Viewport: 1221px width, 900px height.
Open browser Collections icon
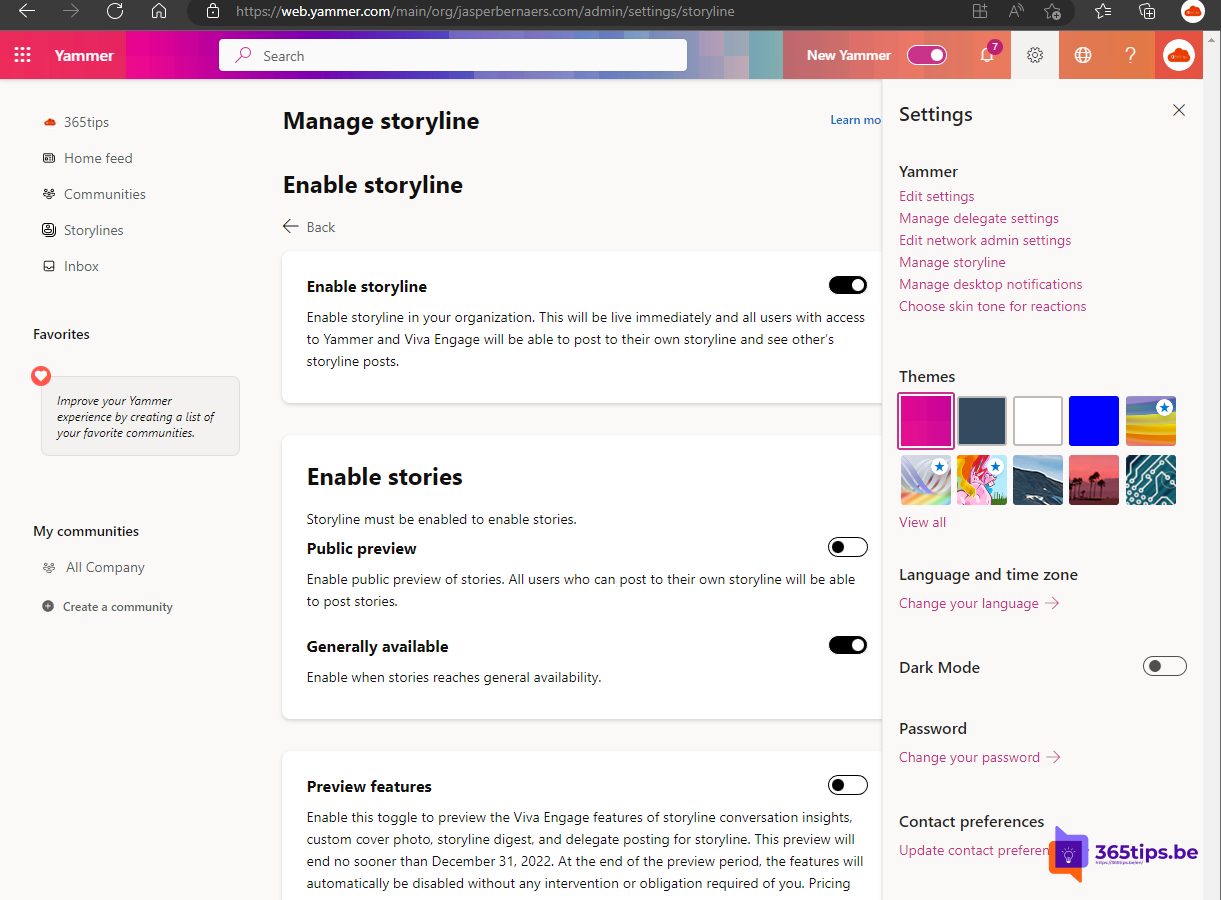pyautogui.click(x=1147, y=11)
